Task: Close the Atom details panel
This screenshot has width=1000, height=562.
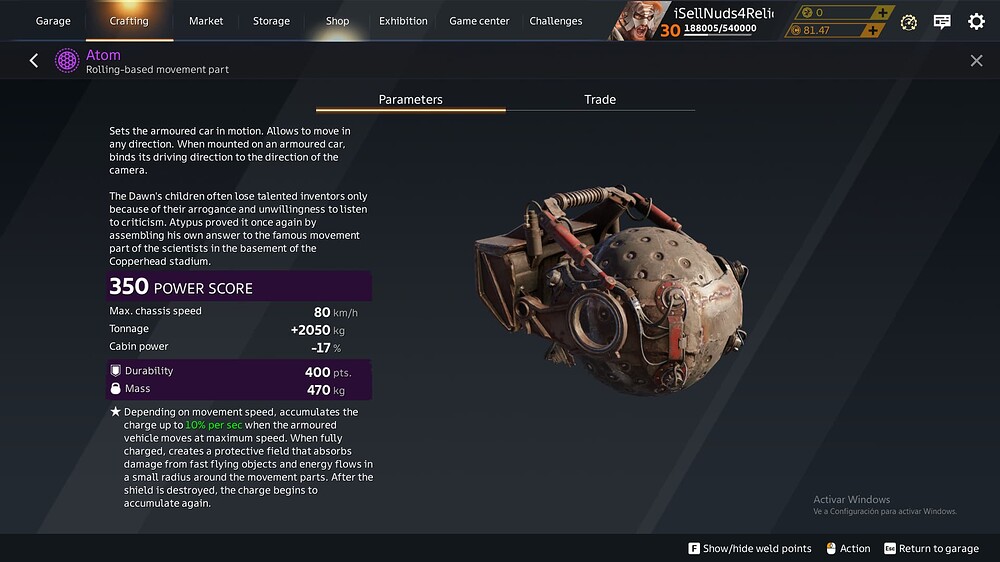Action: click(976, 61)
